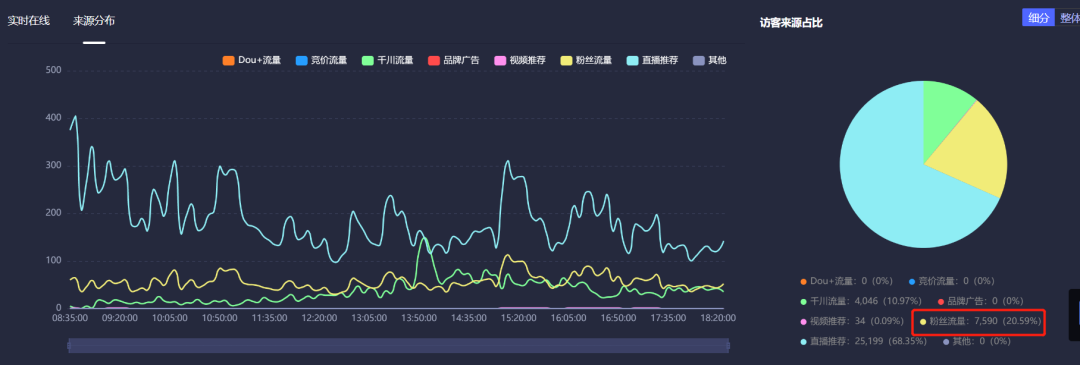
Task: Click pie legend 视频推荐: 34 (0.09%)
Action: pyautogui.click(x=851, y=321)
